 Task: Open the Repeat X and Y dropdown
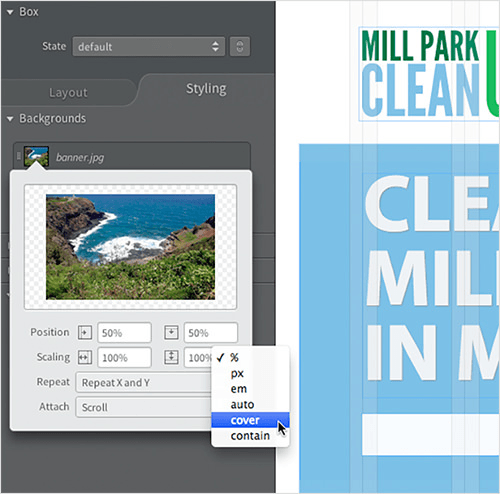coord(144,382)
